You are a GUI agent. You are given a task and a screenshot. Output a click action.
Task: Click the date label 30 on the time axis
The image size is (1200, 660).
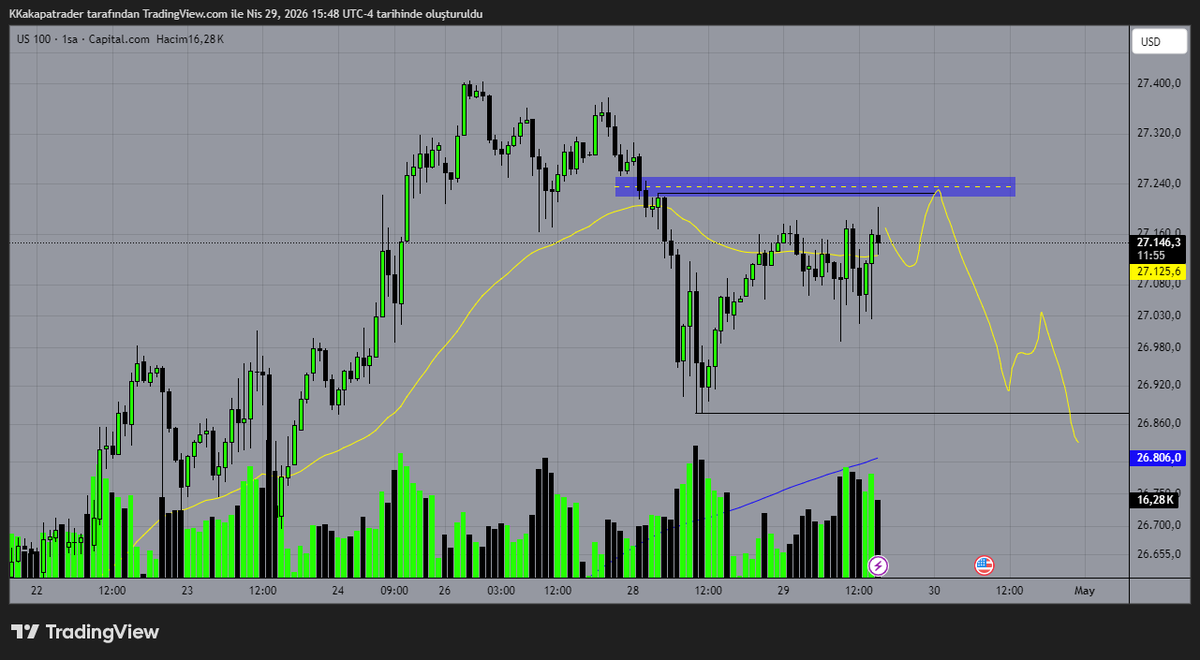pyautogui.click(x=934, y=591)
